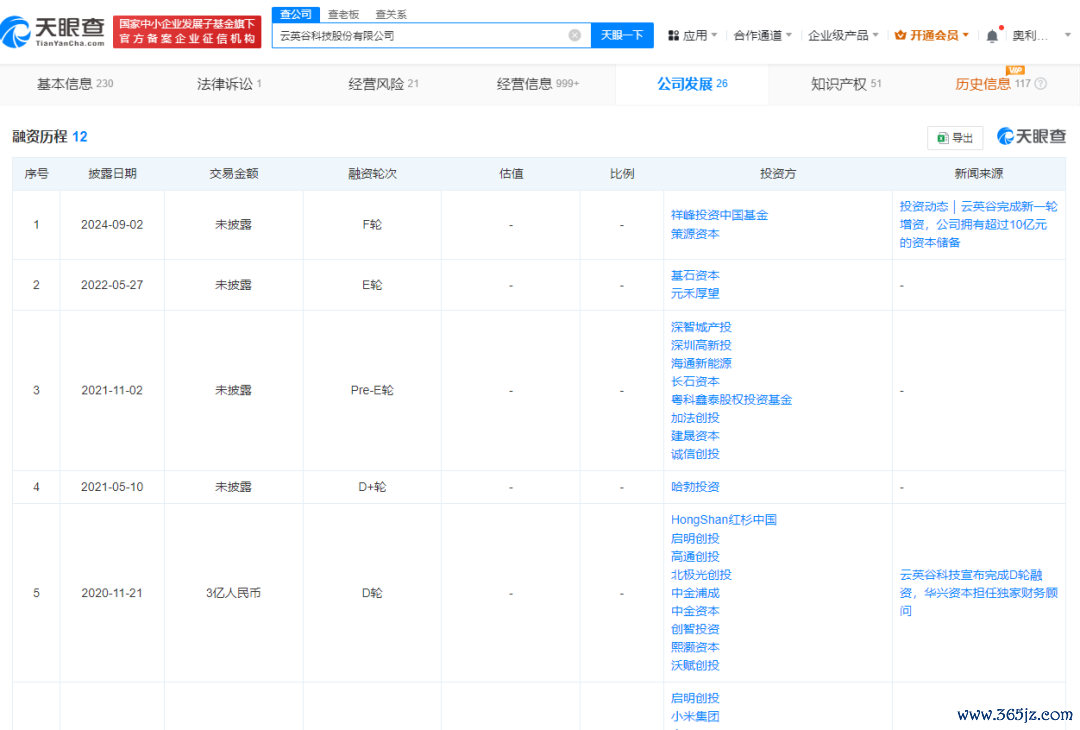Screen dimensions: 1080x730
Task: Open investor link 建晟资本
Action: (x=695, y=436)
